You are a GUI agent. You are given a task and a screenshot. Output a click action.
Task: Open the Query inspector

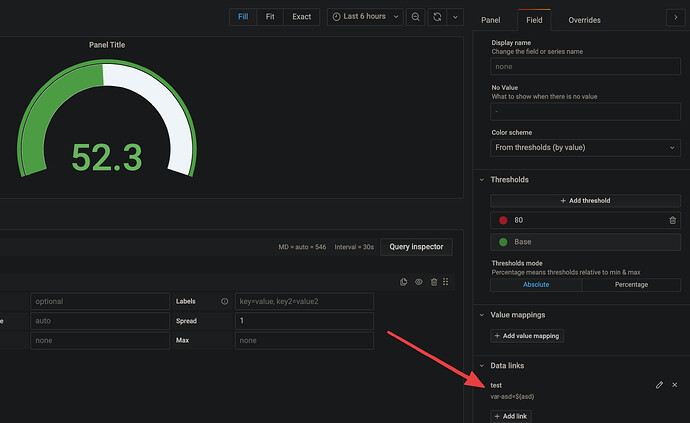416,247
